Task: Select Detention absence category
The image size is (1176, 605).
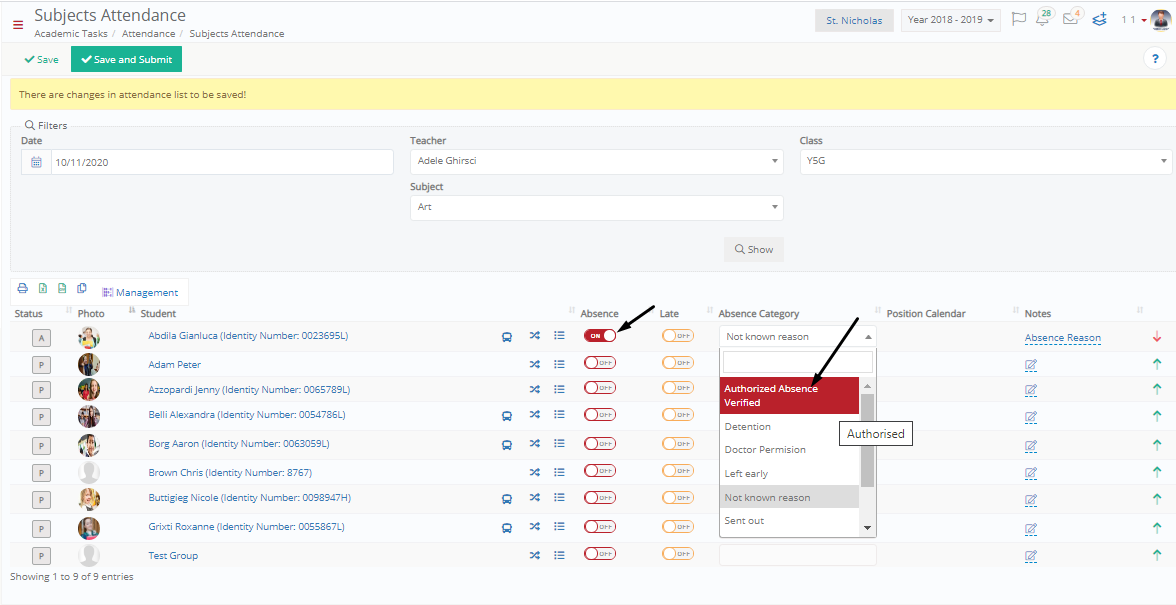Action: (789, 427)
